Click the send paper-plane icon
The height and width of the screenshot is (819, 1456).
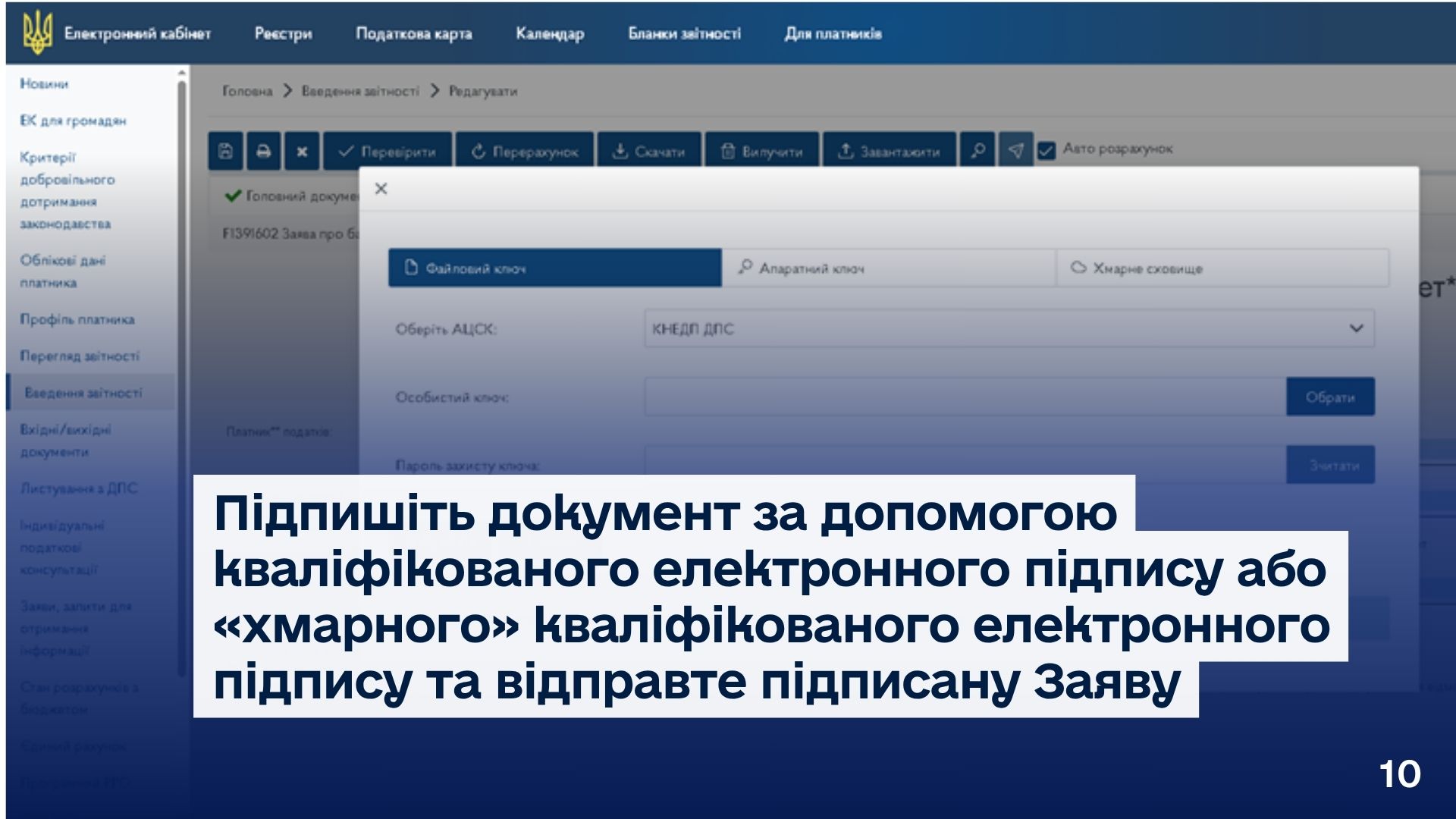[x=1016, y=151]
